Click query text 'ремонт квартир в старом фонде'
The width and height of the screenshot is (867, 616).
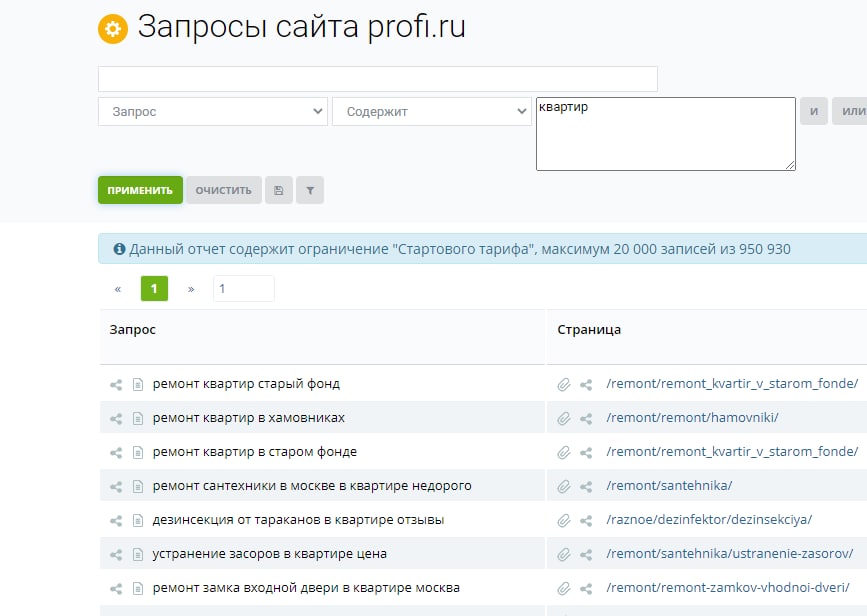point(254,452)
